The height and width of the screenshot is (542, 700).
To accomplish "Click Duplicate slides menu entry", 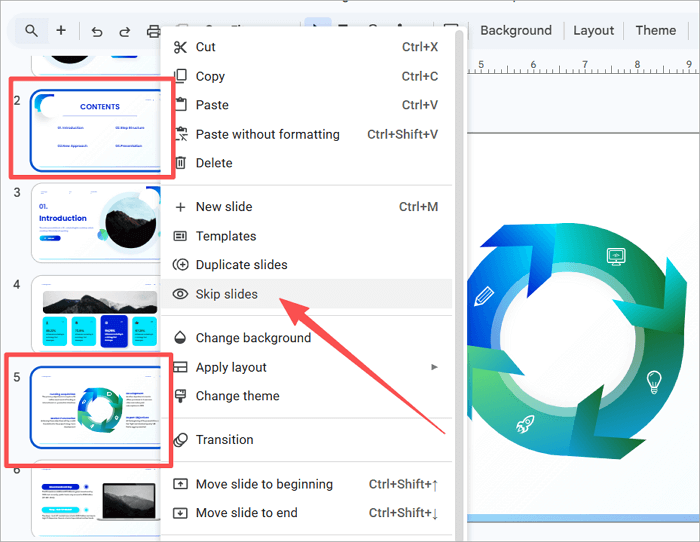I will tap(241, 265).
